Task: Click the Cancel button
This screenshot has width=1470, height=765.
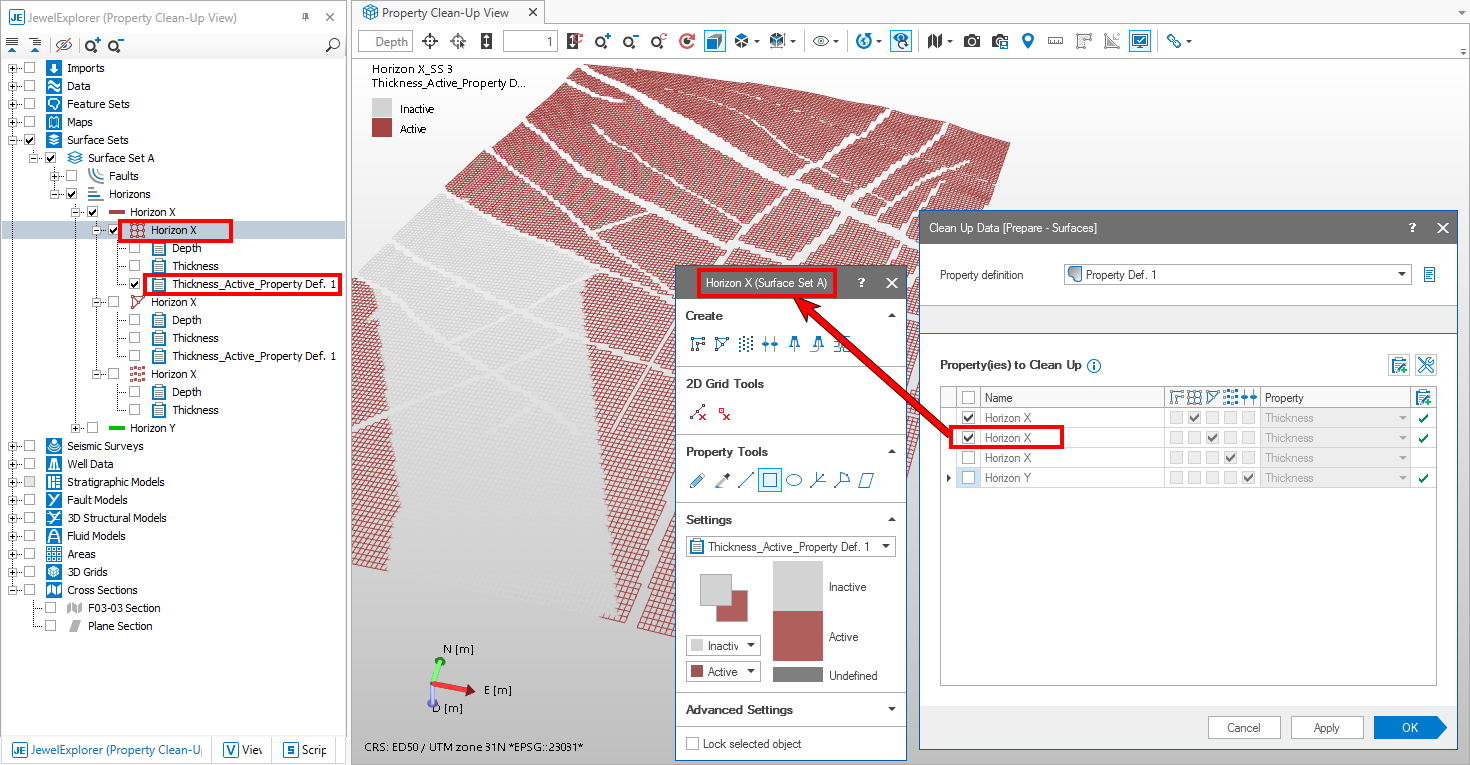Action: click(1244, 728)
